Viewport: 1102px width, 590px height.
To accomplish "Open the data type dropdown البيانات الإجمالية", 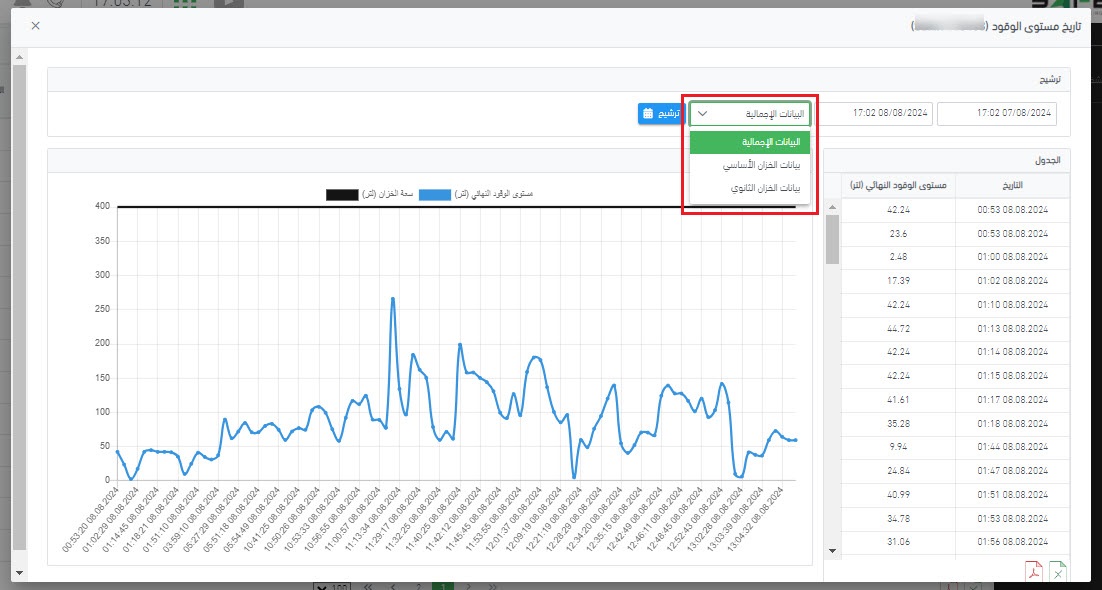I will (750, 114).
